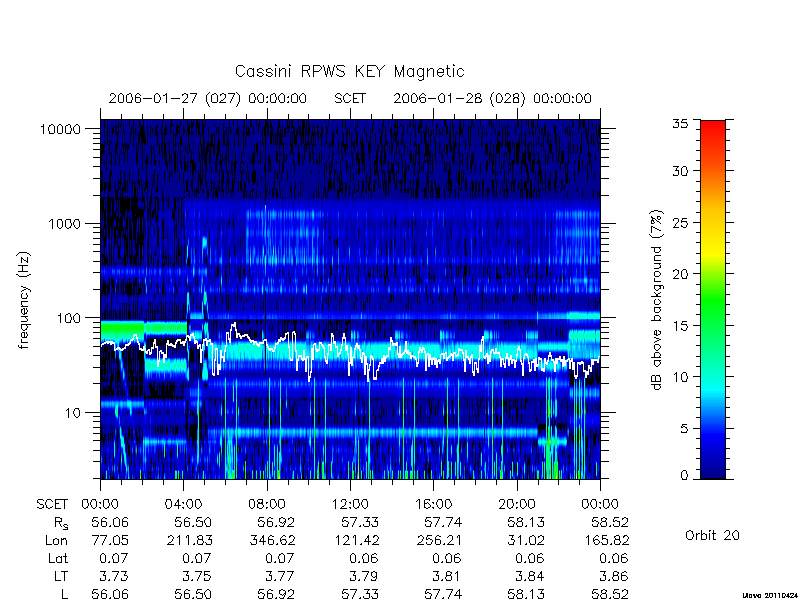Click the '30' color scale value

680,171
